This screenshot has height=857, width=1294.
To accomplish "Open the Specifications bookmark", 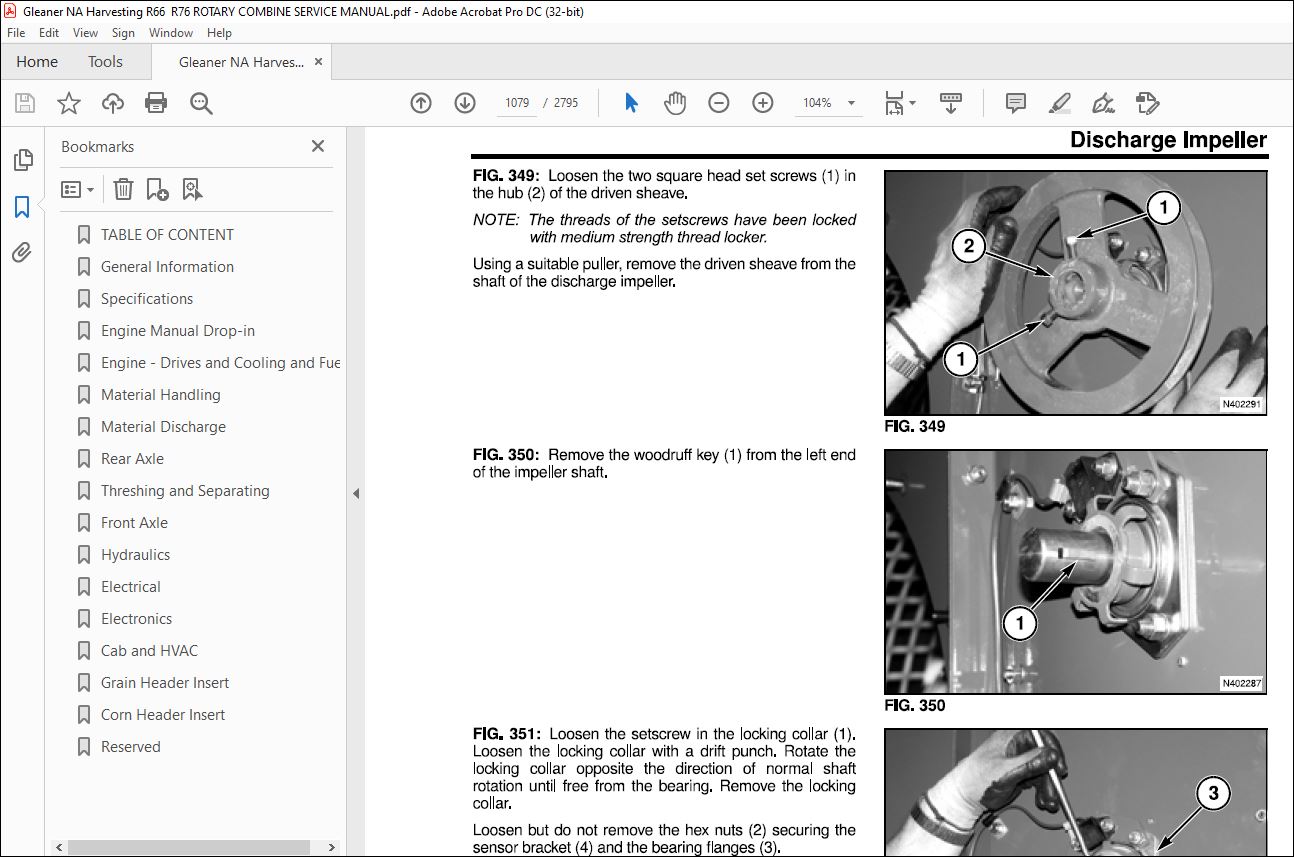I will [147, 299].
